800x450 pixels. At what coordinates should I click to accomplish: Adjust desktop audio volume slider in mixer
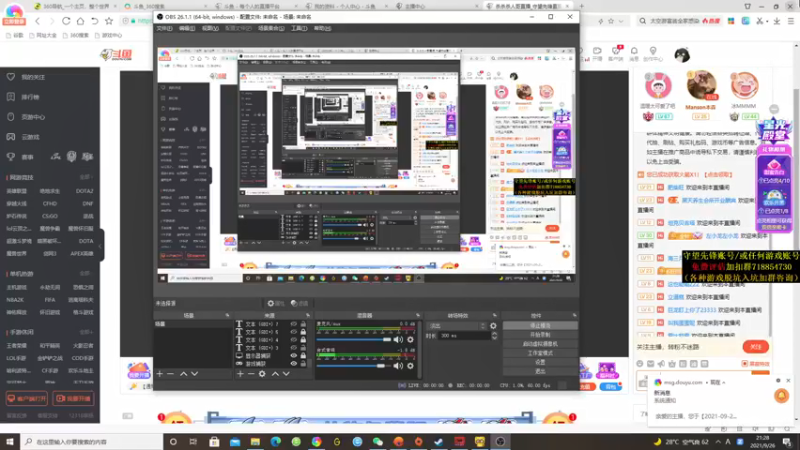(354, 366)
